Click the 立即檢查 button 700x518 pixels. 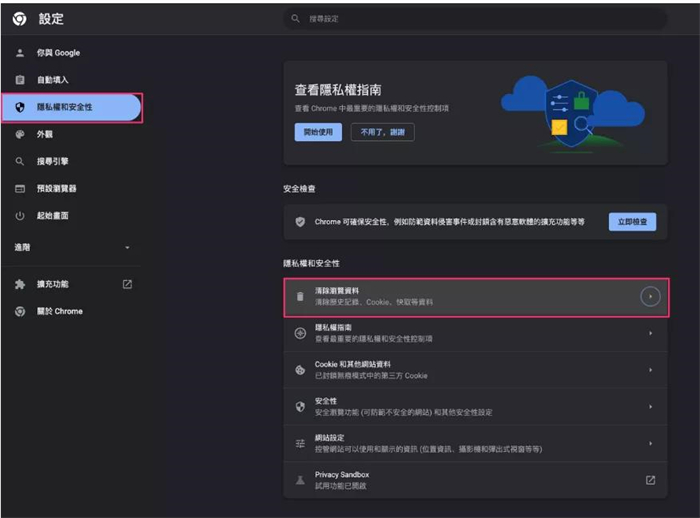pyautogui.click(x=632, y=222)
